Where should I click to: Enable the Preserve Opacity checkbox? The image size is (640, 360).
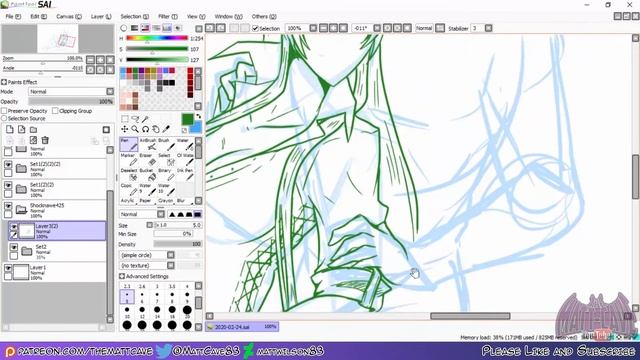click(x=4, y=111)
